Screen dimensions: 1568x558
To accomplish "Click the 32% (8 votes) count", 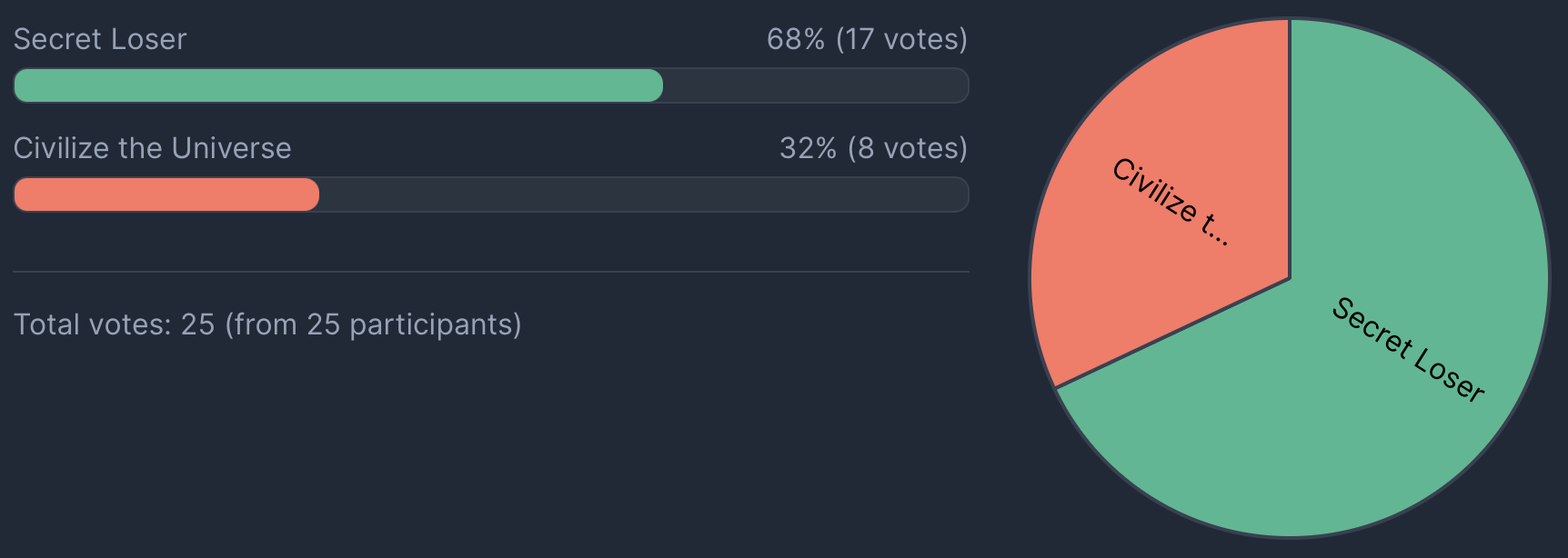I will (873, 148).
